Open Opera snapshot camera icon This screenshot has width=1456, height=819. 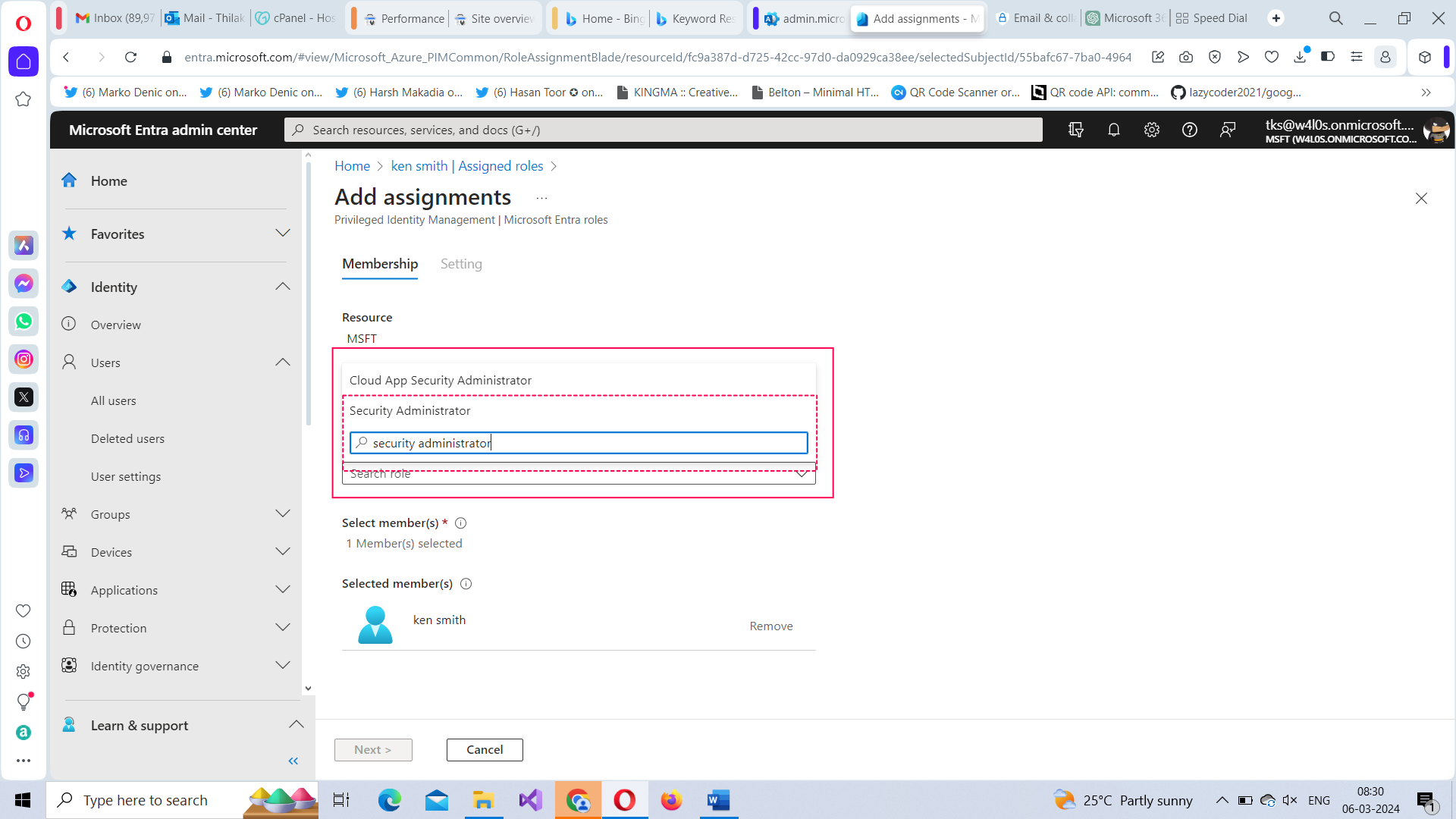[1186, 57]
